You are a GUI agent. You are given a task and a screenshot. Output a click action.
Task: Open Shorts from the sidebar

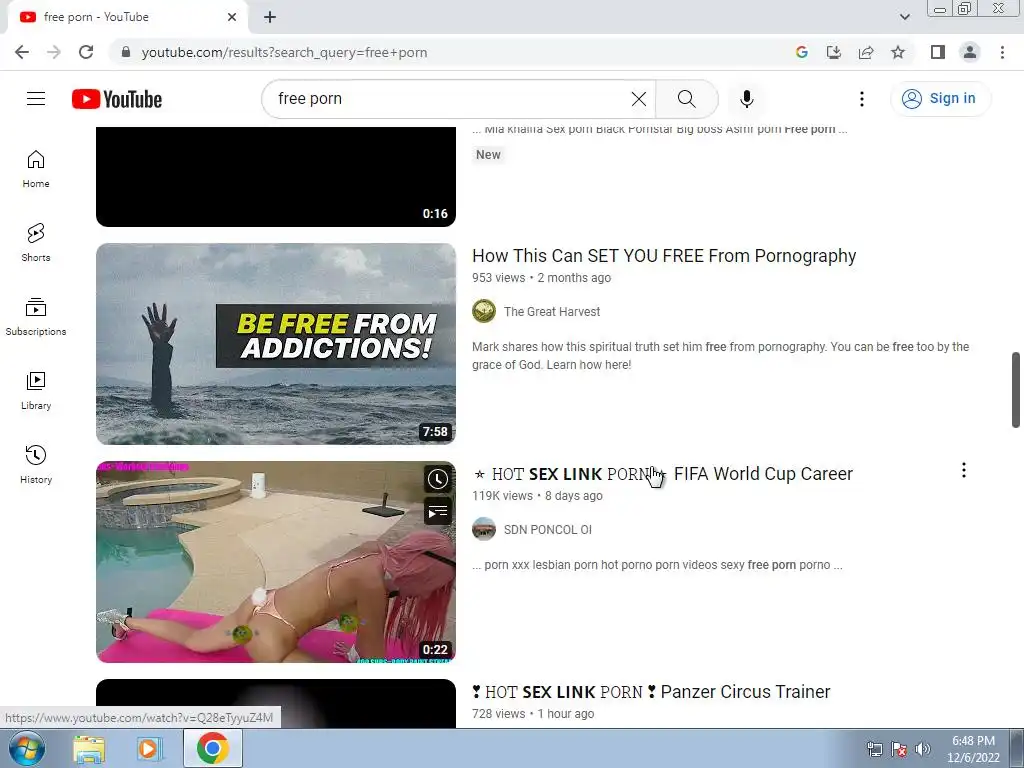click(36, 242)
